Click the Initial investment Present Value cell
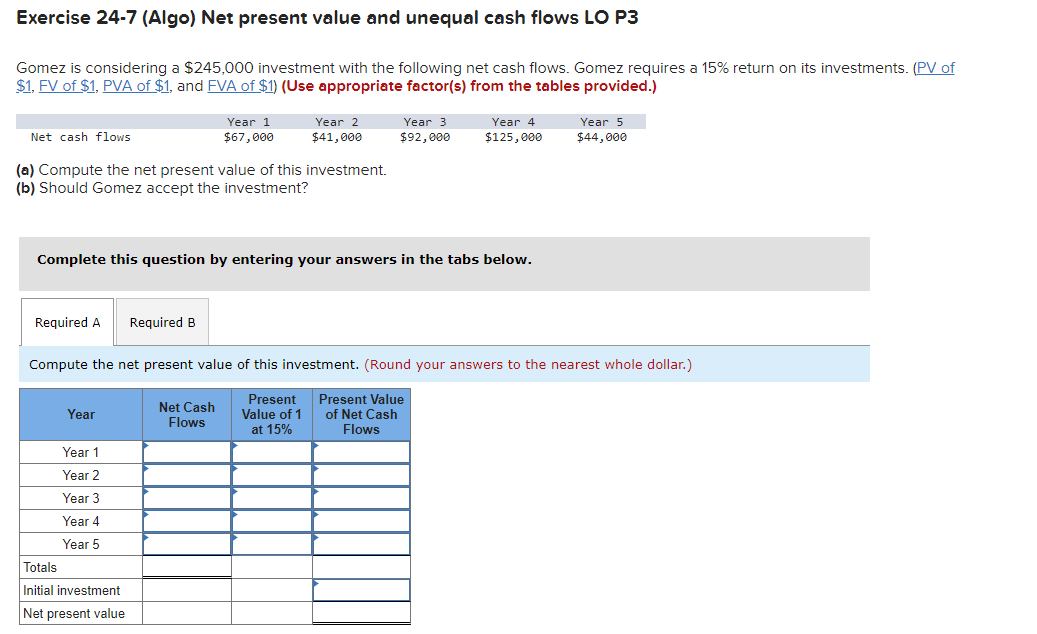This screenshot has height=634, width=1037. 360,590
